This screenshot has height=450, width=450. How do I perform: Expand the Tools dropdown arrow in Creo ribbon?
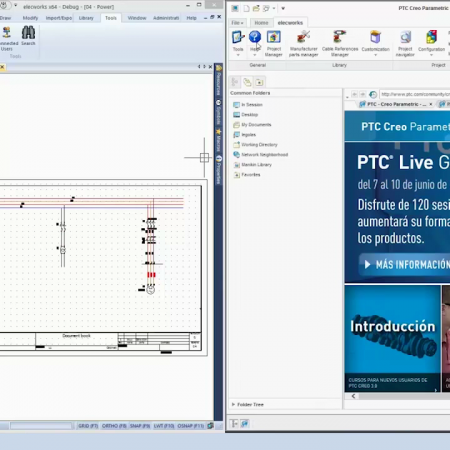(x=238, y=55)
